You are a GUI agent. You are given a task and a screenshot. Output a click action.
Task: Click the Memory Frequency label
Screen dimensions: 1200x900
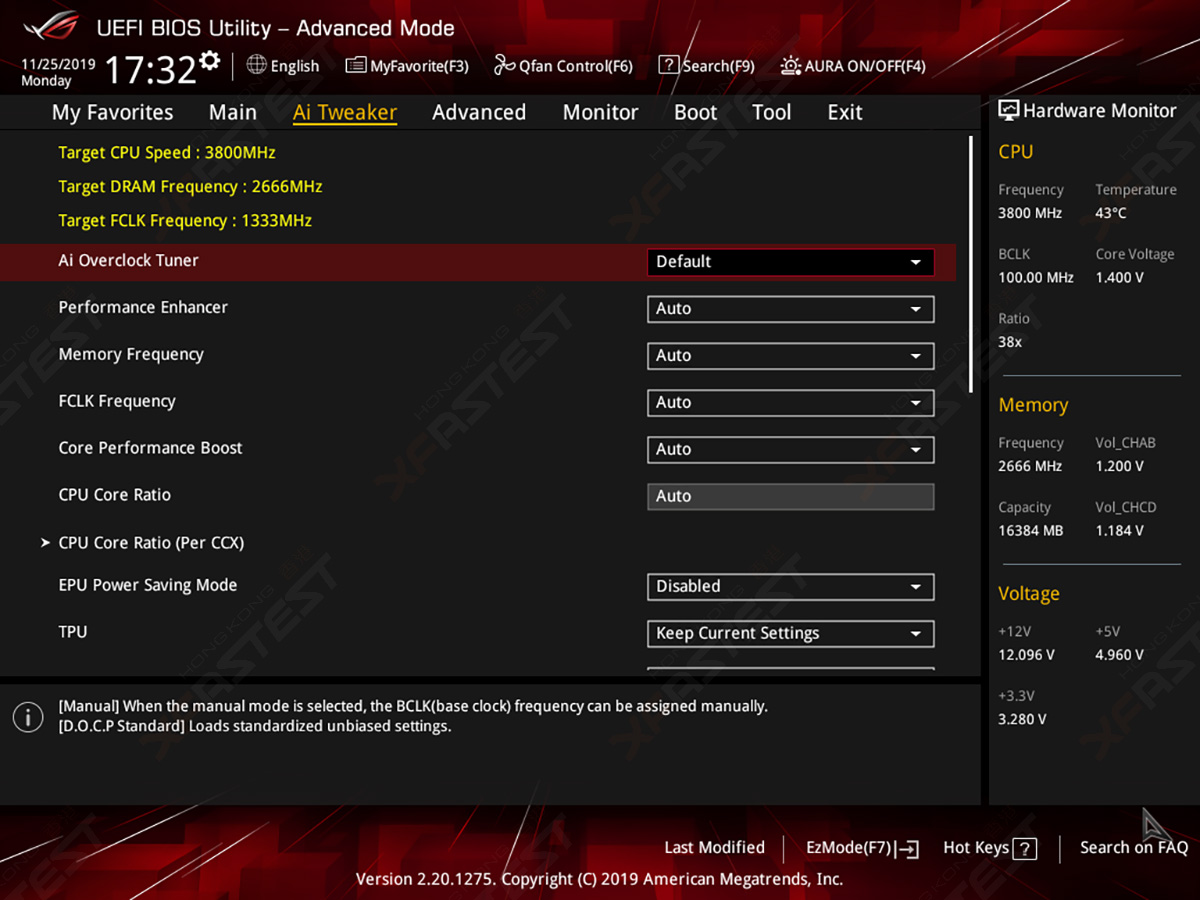131,355
